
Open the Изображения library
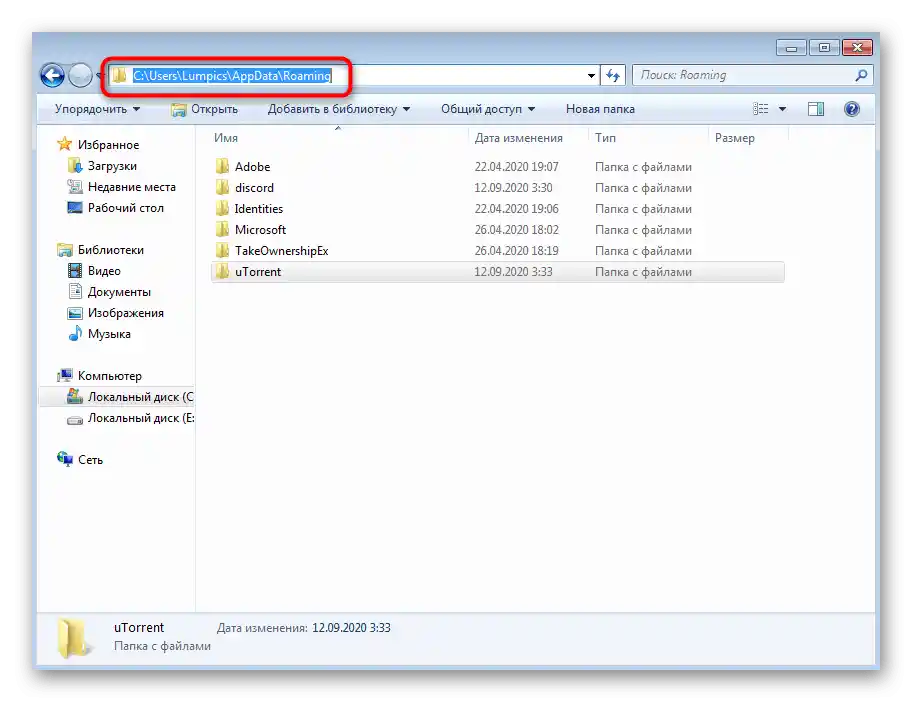(126, 313)
